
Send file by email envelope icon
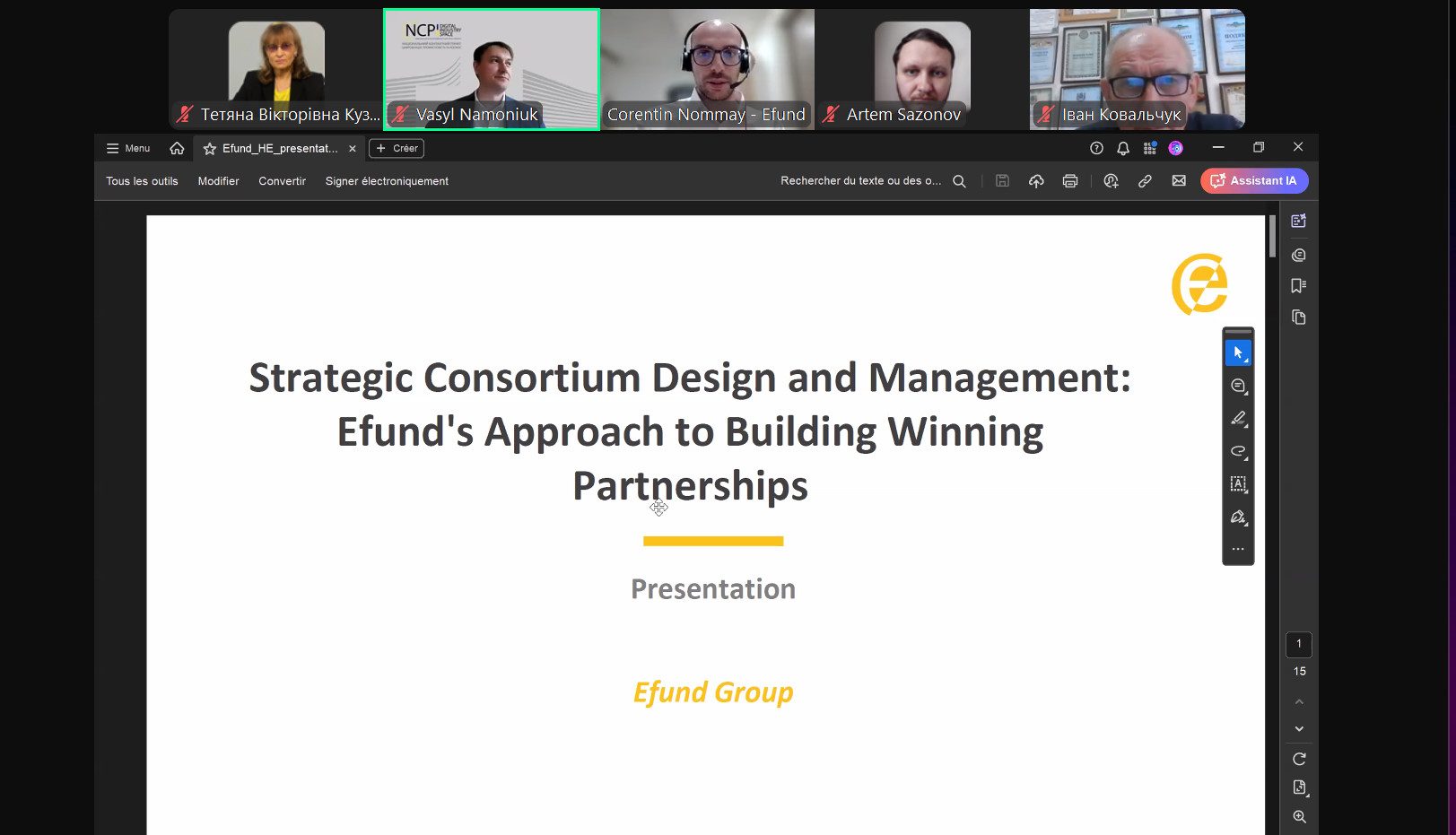tap(1179, 181)
